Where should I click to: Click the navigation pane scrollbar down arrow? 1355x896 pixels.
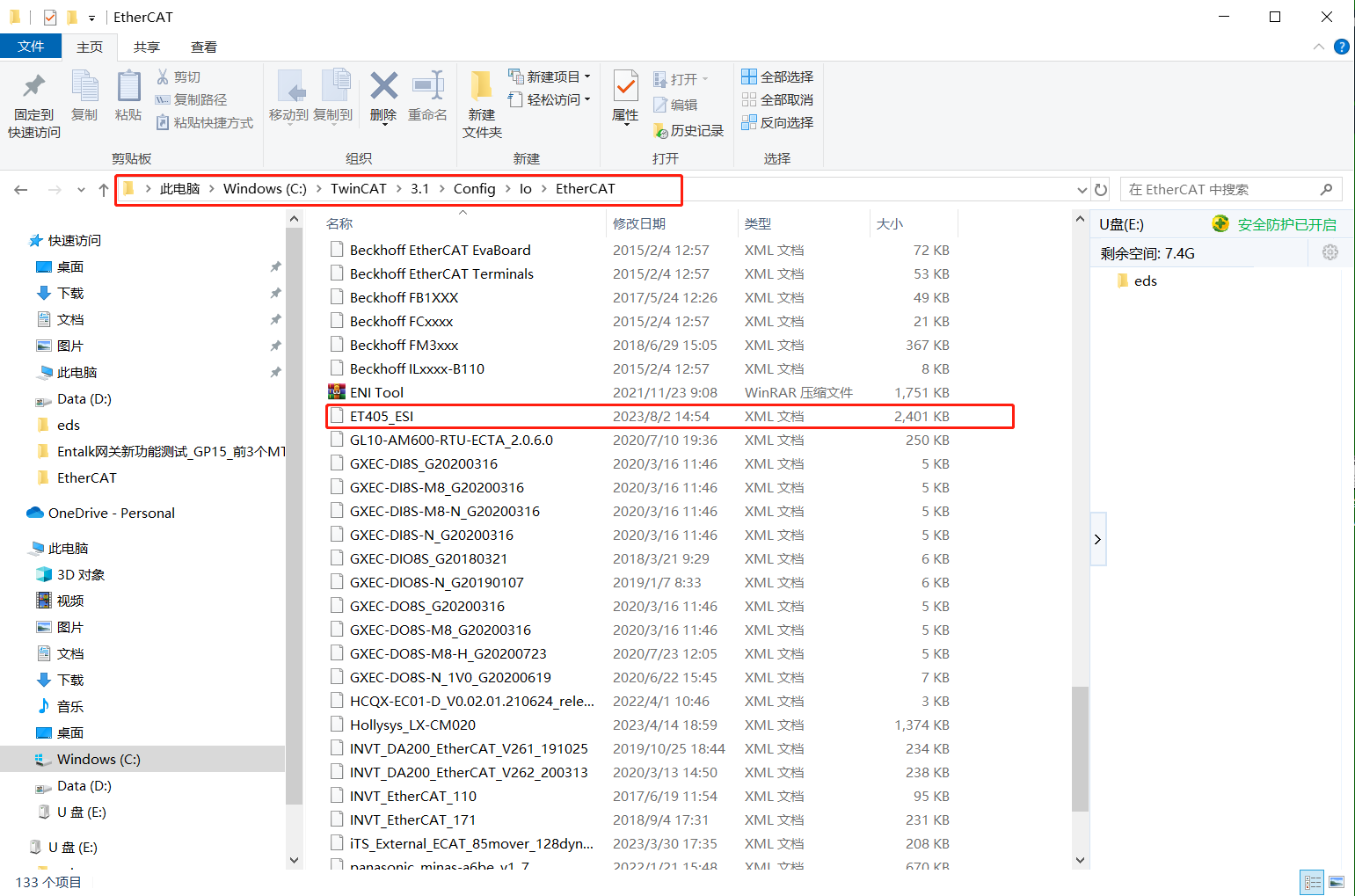(x=295, y=860)
